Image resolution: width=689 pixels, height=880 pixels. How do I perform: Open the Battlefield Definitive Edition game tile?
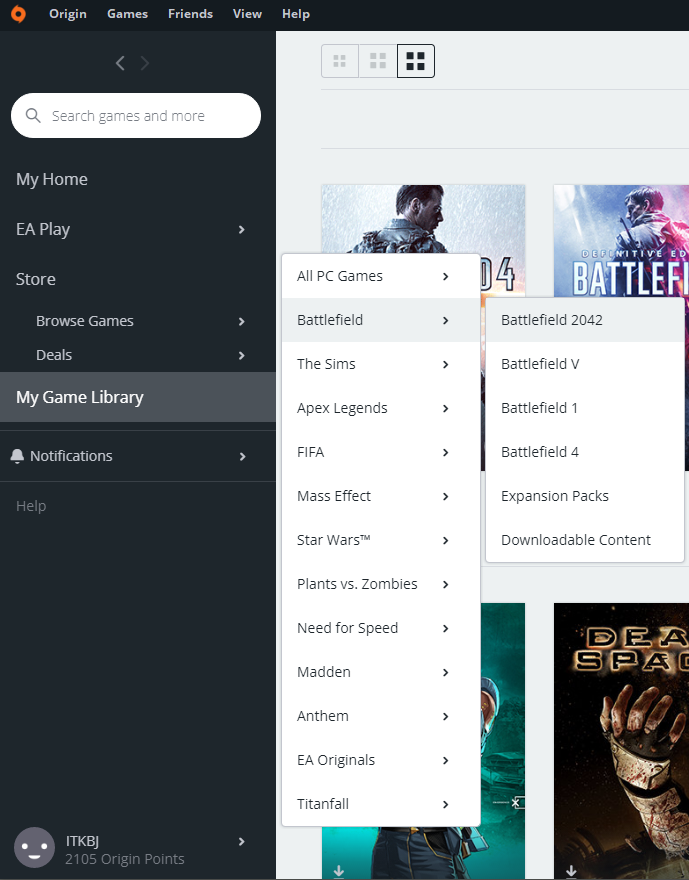(621, 241)
